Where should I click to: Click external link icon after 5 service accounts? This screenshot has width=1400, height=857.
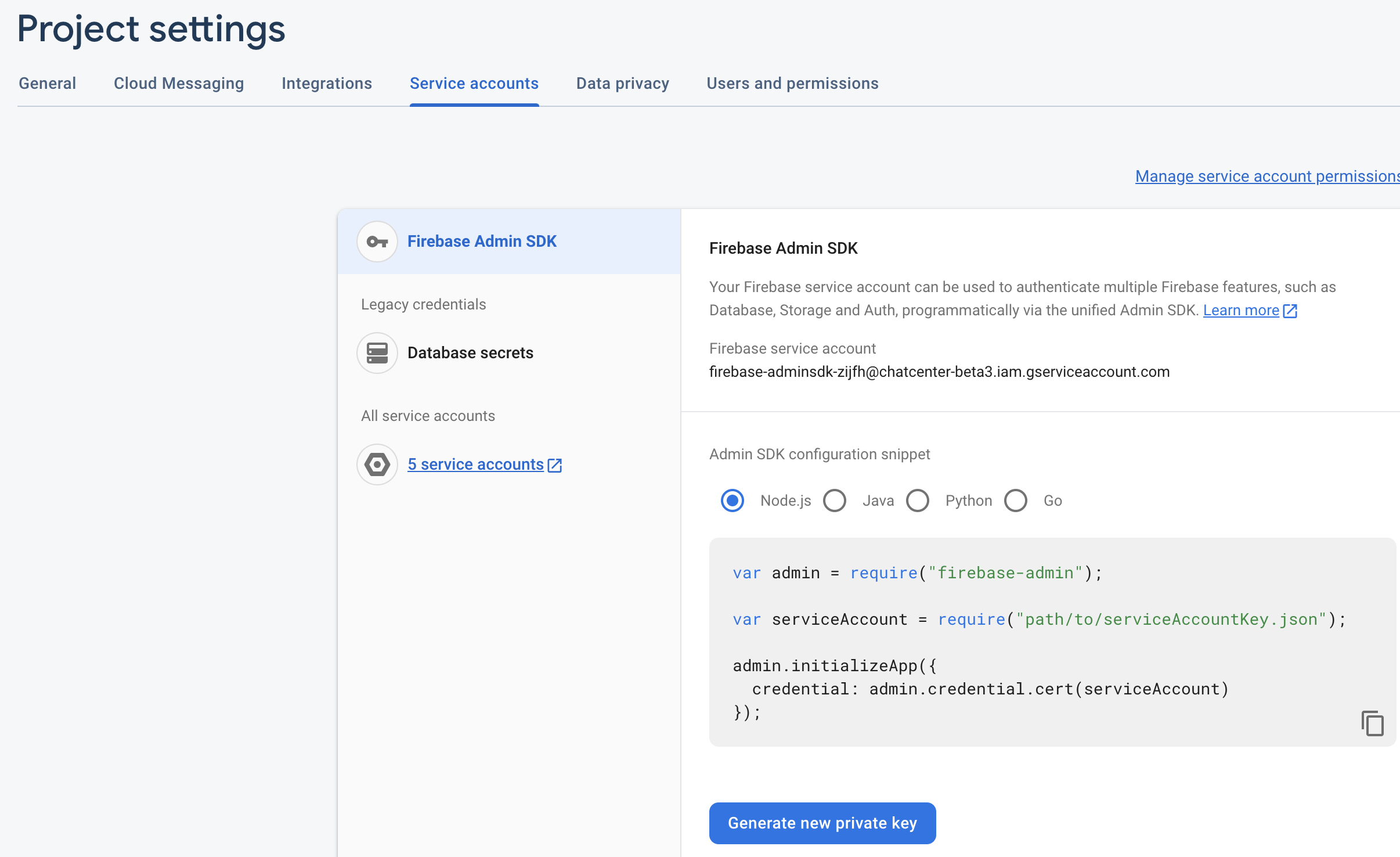[555, 465]
